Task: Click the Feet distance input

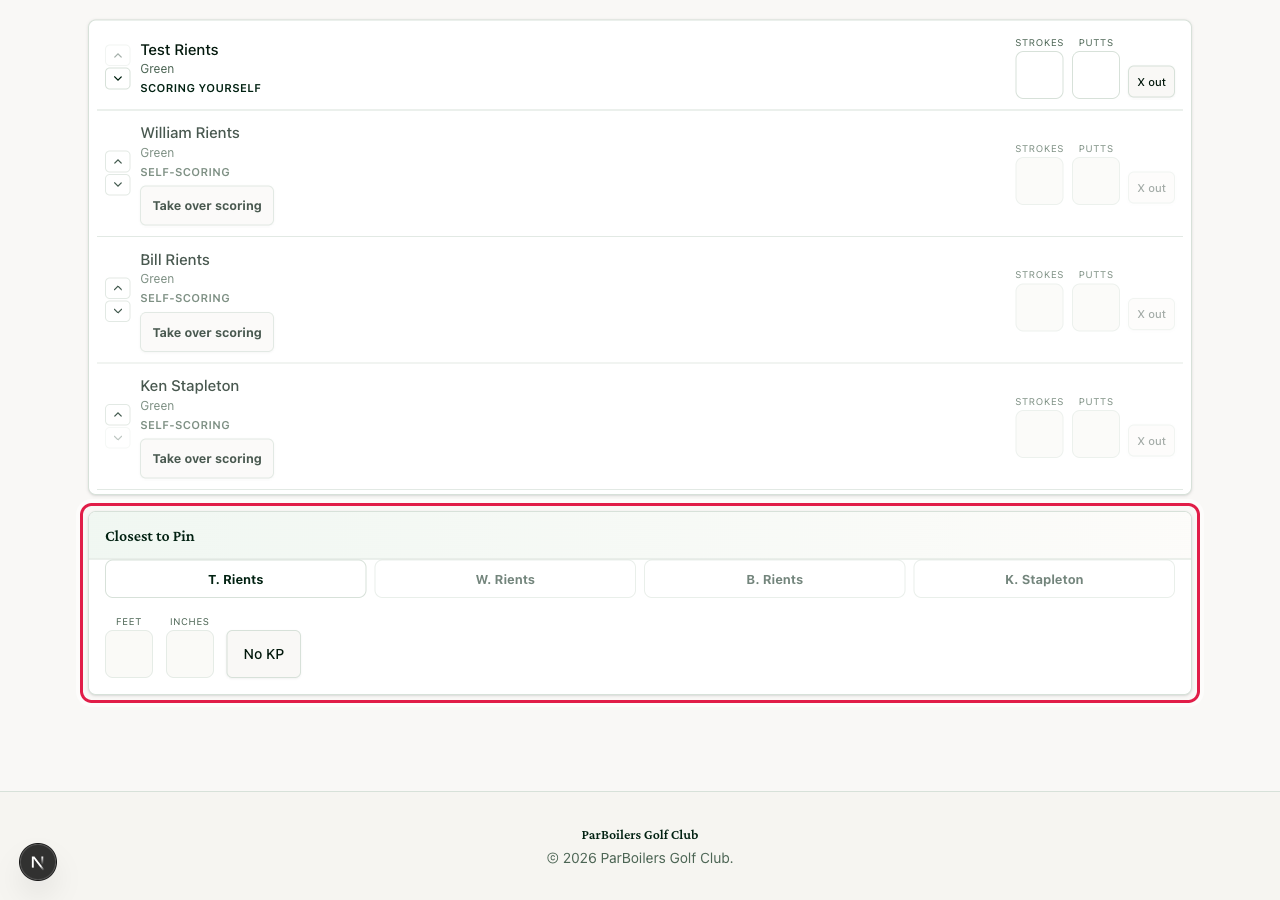Action: coord(129,654)
